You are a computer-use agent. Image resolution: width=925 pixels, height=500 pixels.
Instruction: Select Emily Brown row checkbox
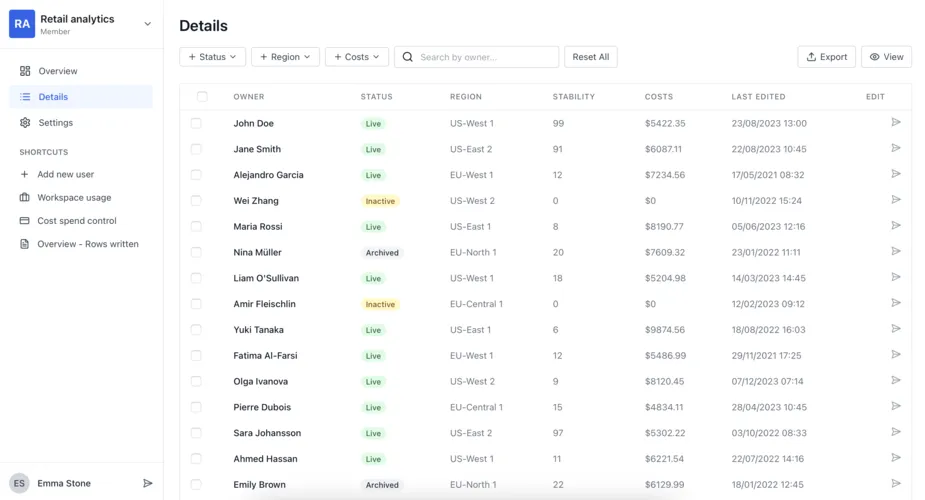click(196, 485)
